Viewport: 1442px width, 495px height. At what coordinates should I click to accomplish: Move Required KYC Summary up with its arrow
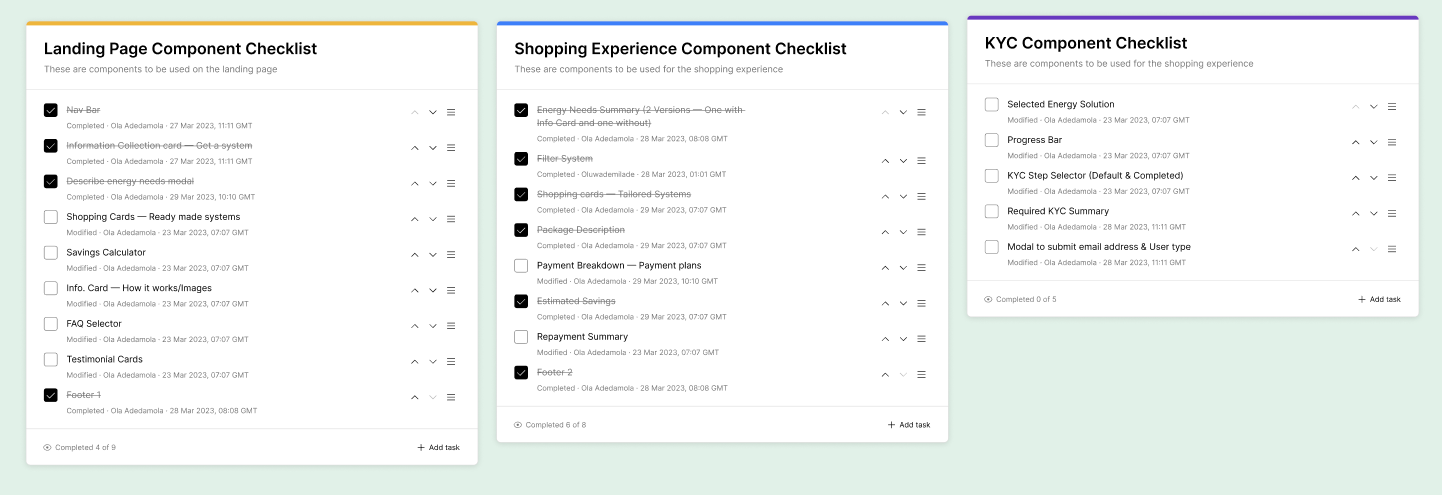(x=1356, y=213)
